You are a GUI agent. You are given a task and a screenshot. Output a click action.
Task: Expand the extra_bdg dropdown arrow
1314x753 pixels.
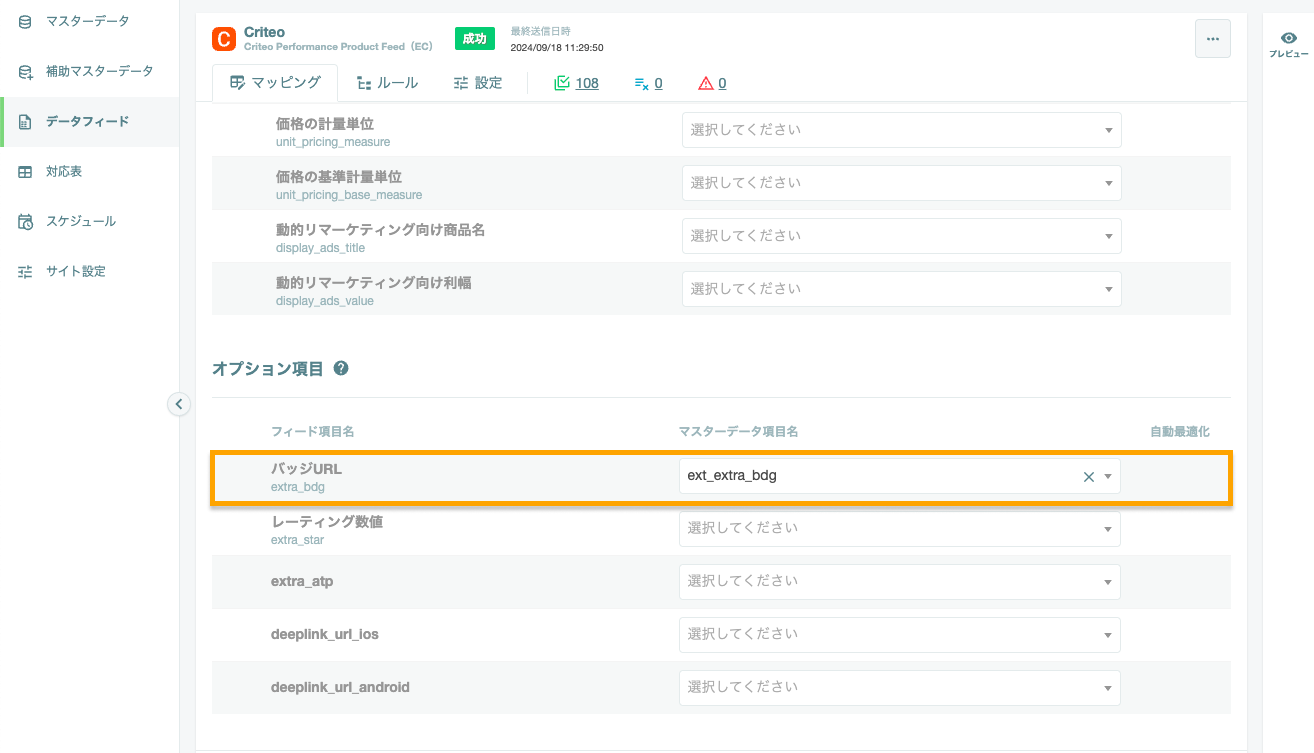click(x=1108, y=477)
